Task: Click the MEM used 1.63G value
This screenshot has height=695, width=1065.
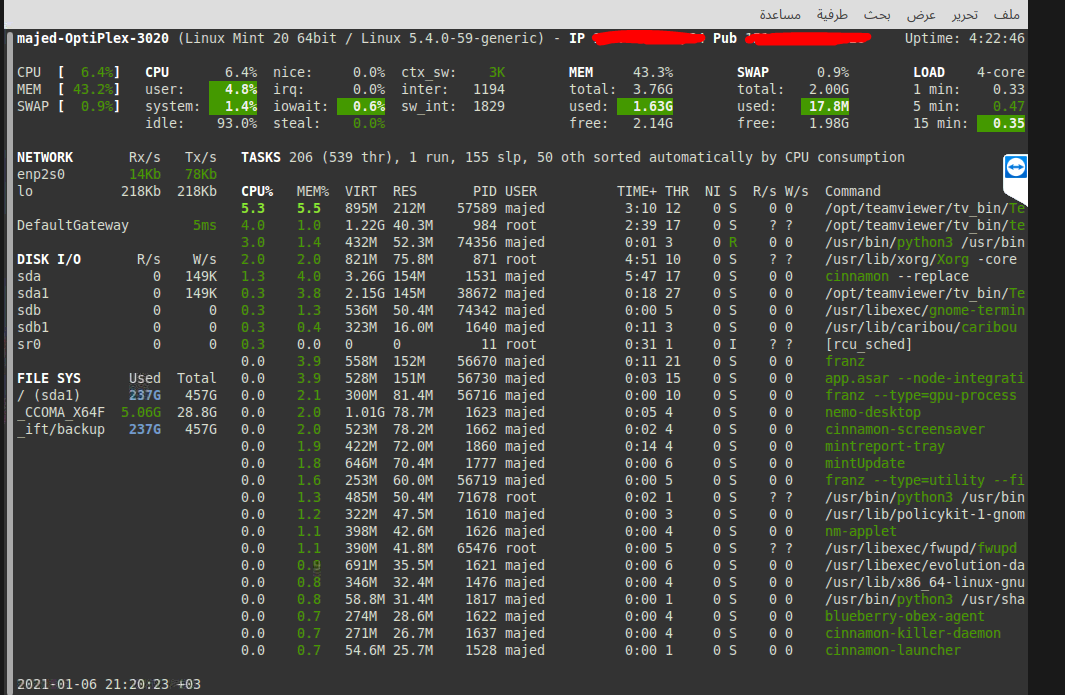Action: click(645, 107)
